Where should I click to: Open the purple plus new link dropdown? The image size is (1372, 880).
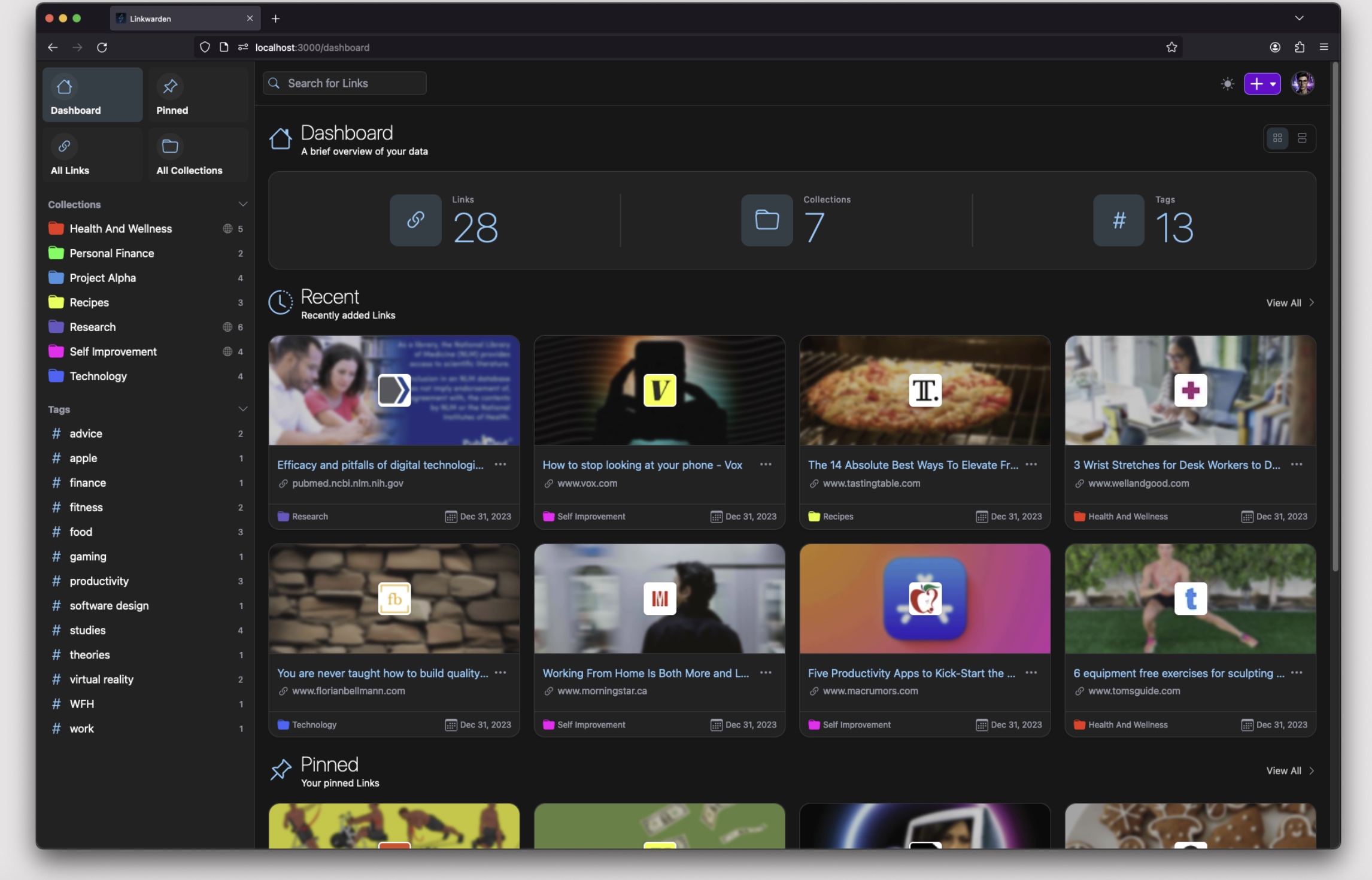pyautogui.click(x=1262, y=84)
